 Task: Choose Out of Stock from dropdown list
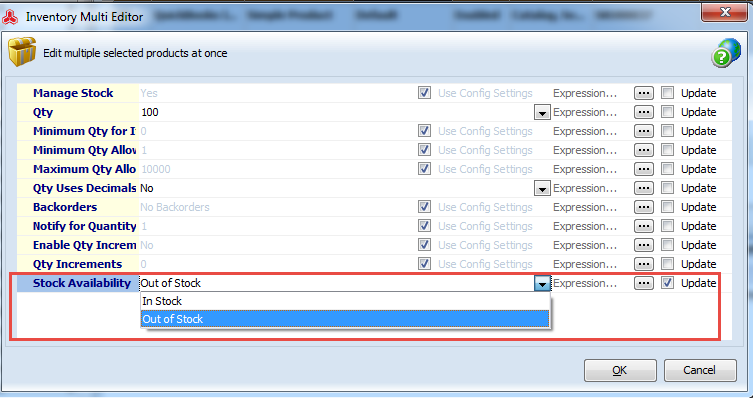coord(345,319)
